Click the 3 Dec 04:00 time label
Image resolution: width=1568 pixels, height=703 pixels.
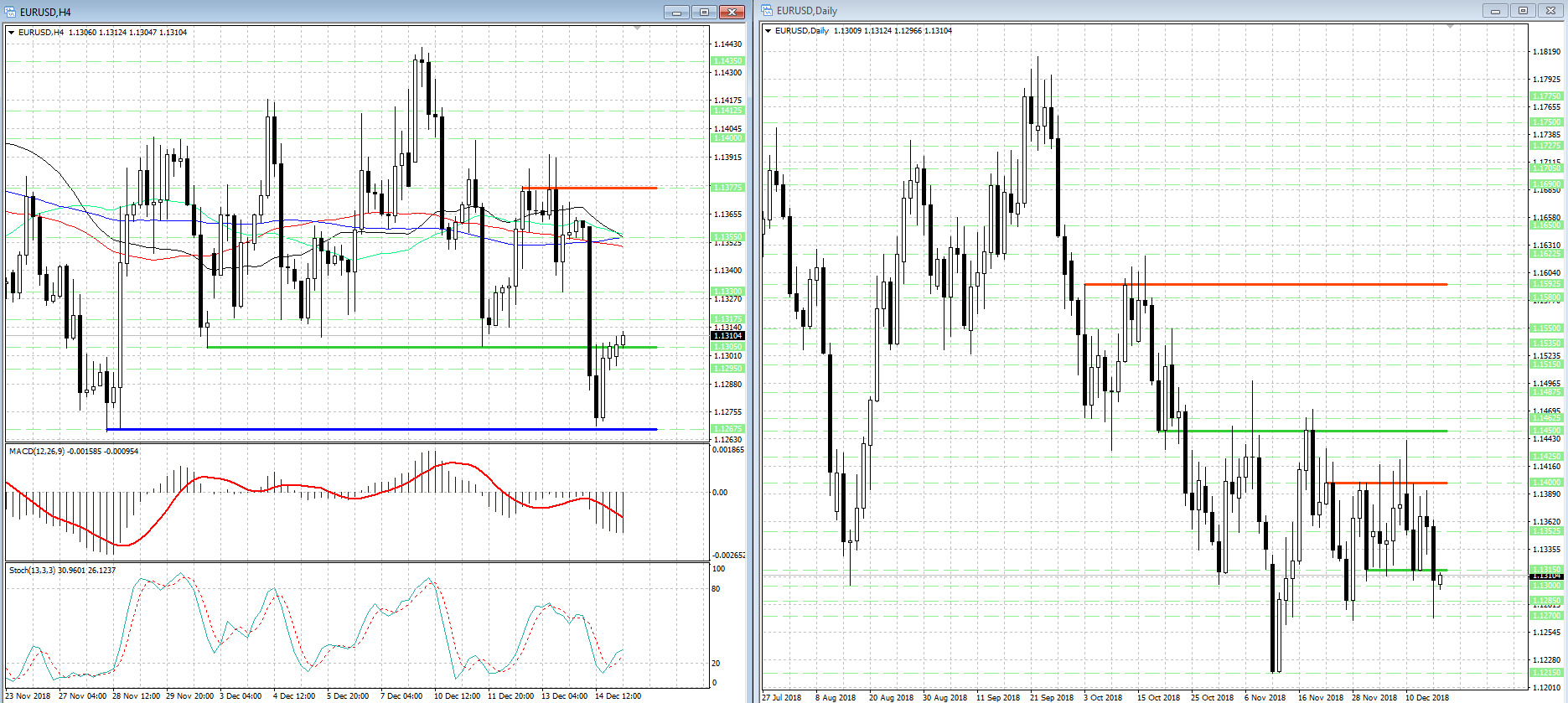[241, 696]
